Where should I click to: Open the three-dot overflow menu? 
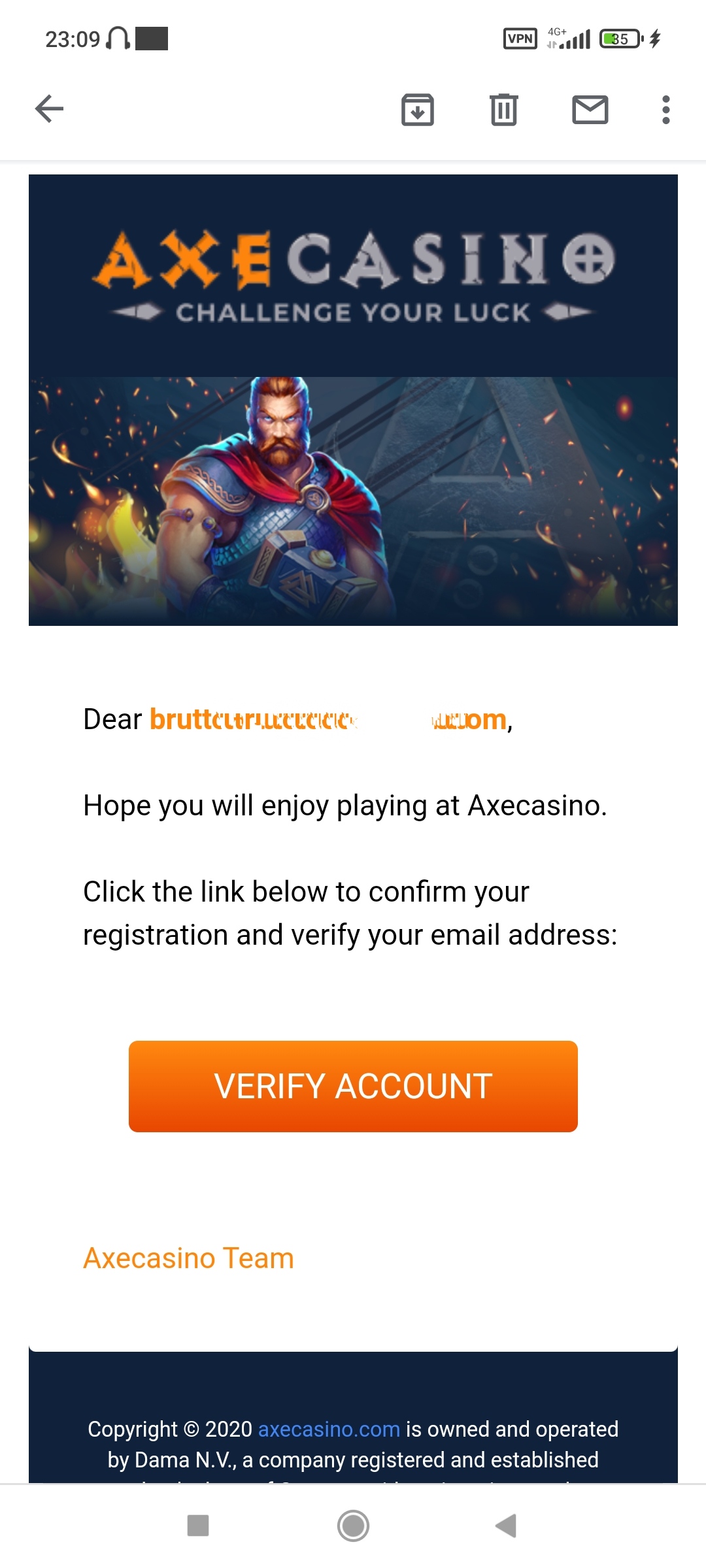(x=665, y=109)
